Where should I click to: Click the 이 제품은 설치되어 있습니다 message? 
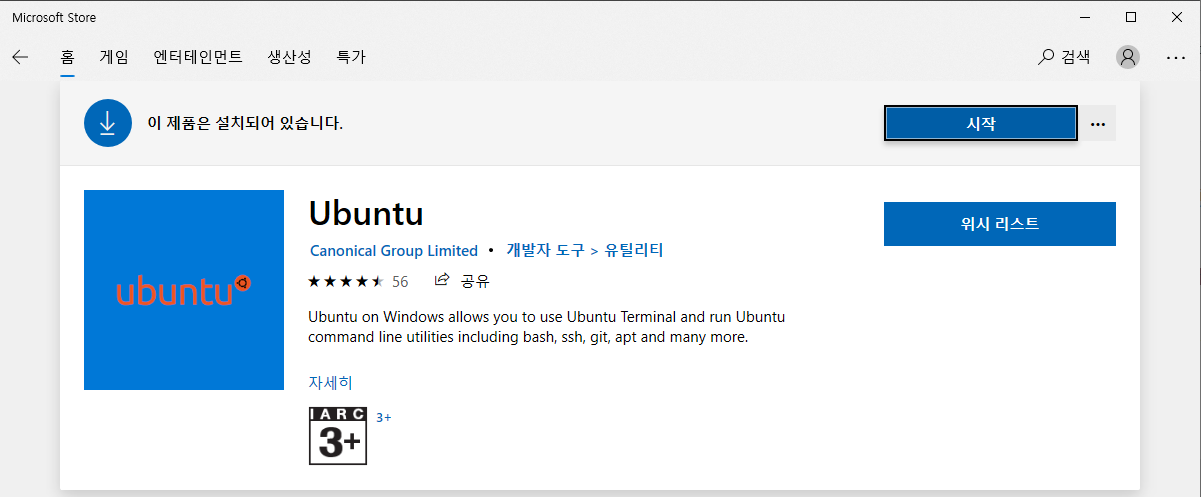coord(245,124)
